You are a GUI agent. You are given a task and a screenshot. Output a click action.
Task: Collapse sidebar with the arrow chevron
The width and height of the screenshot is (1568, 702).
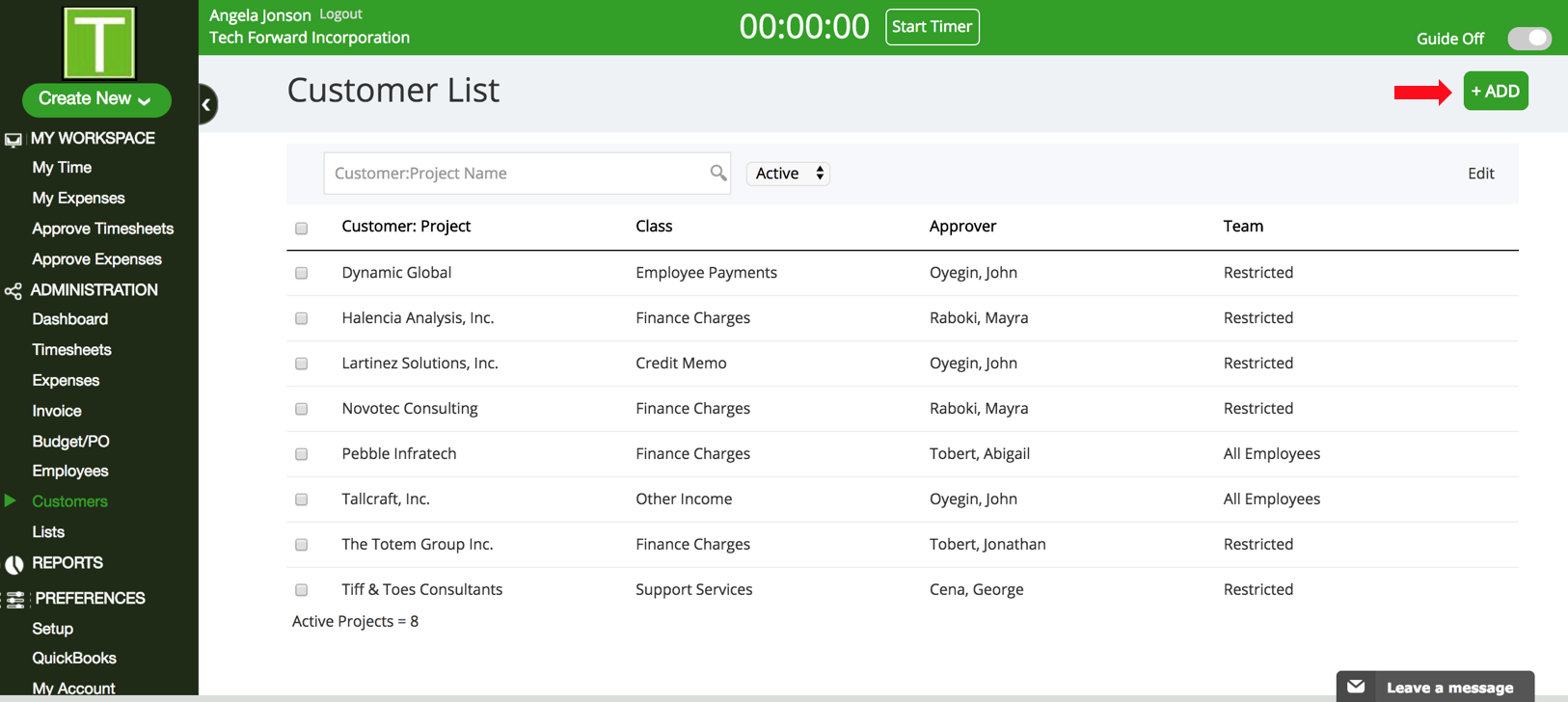207,104
